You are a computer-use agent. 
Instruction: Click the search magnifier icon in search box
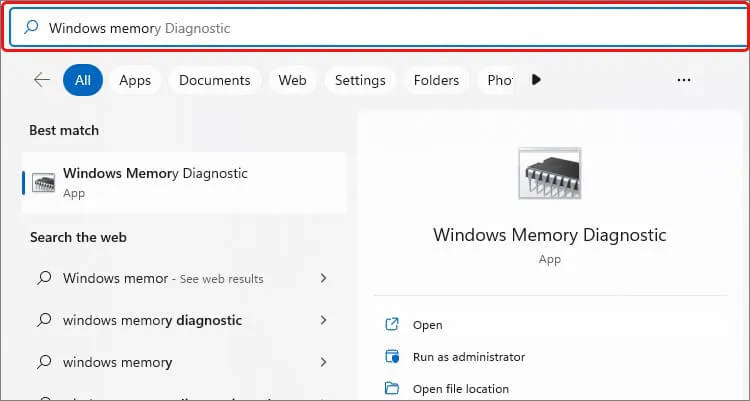pyautogui.click(x=31, y=27)
